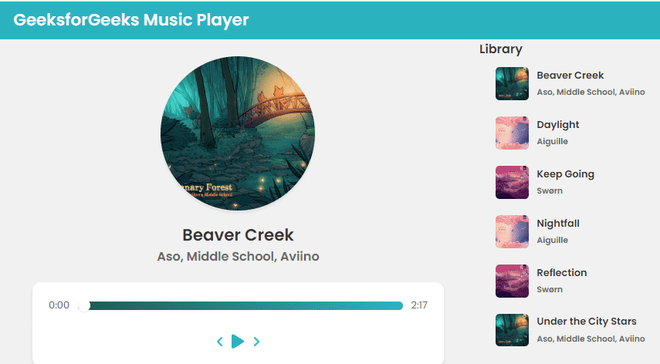Skip to previous track arrow

(219, 342)
